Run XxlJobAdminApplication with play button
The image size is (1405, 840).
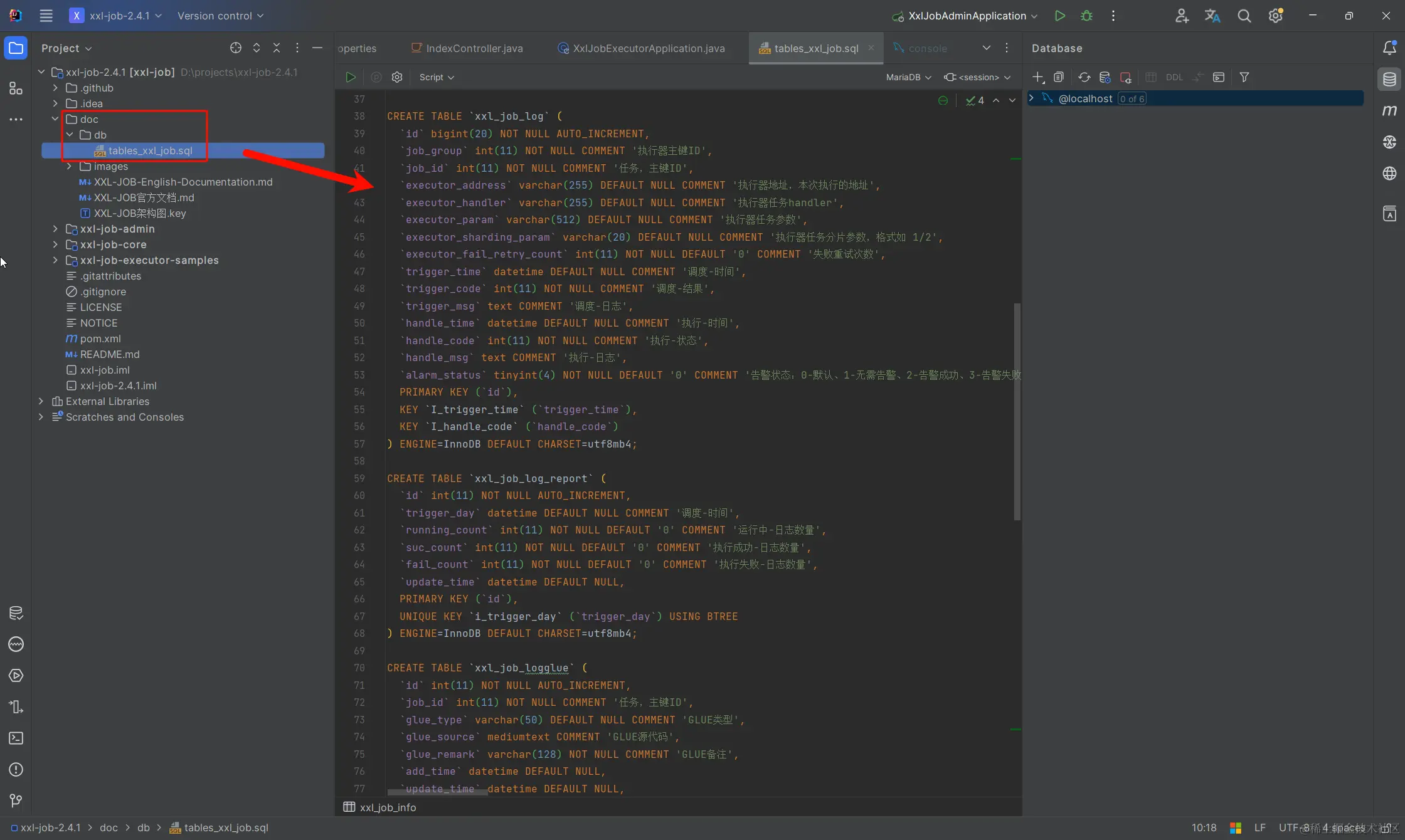pyautogui.click(x=1060, y=16)
